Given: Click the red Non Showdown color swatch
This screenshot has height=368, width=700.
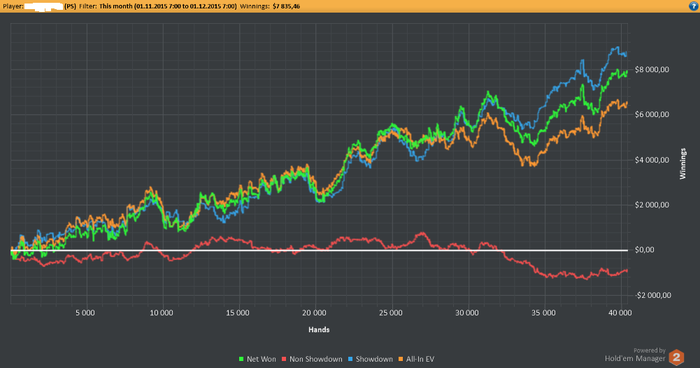Looking at the screenshot, I should 284,359.
